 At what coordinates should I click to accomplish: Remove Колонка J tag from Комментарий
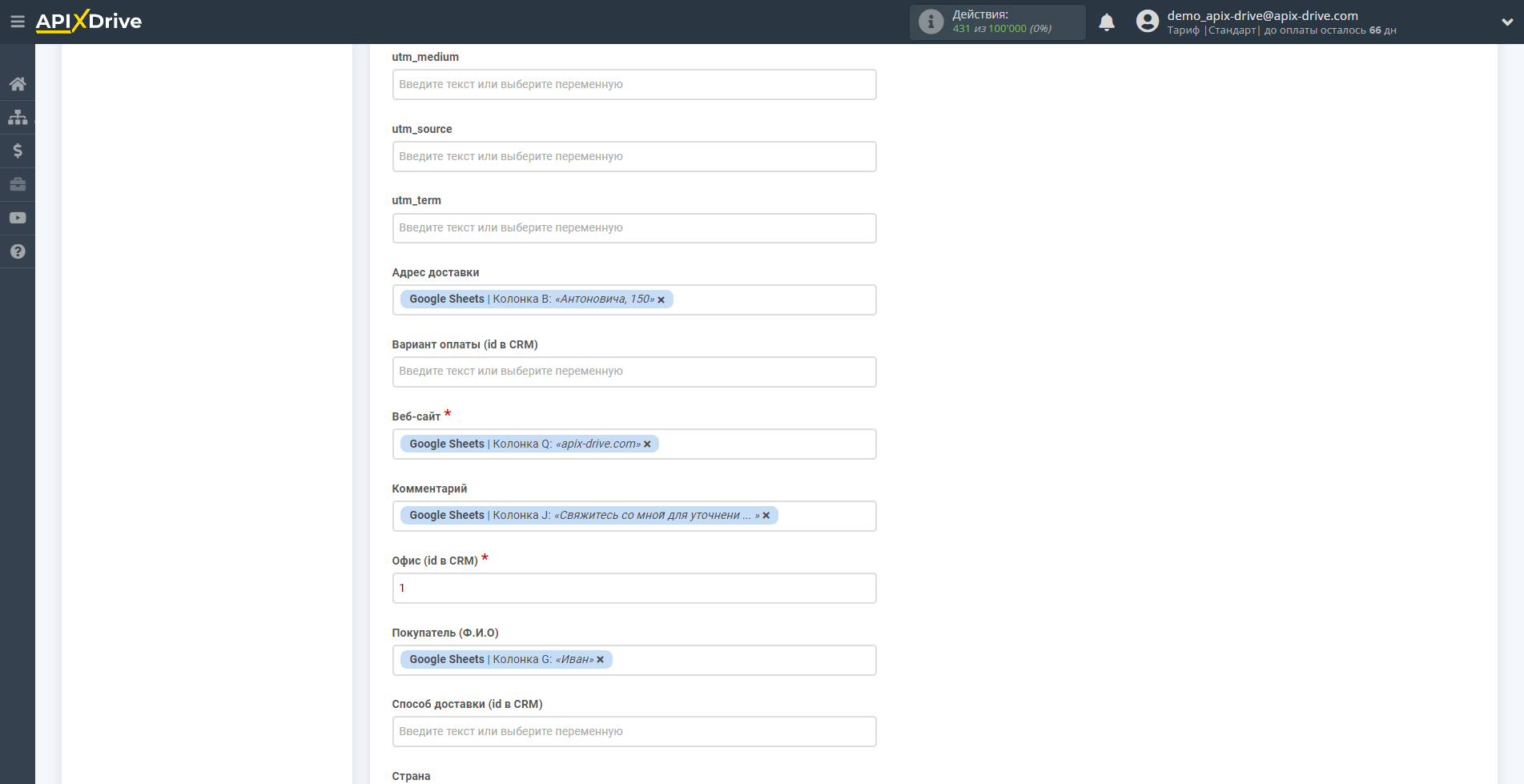766,516
